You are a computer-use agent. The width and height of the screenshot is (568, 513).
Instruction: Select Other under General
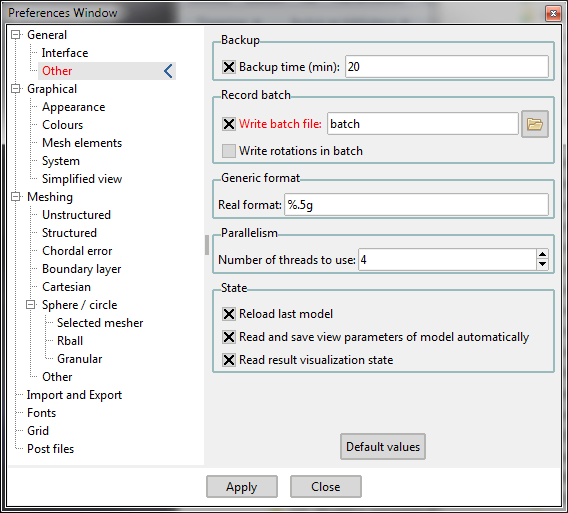click(57, 71)
